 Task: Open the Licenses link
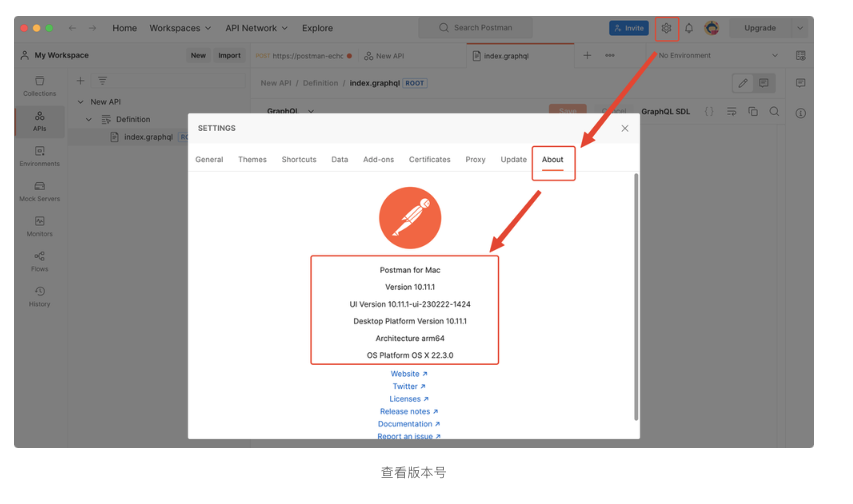409,399
